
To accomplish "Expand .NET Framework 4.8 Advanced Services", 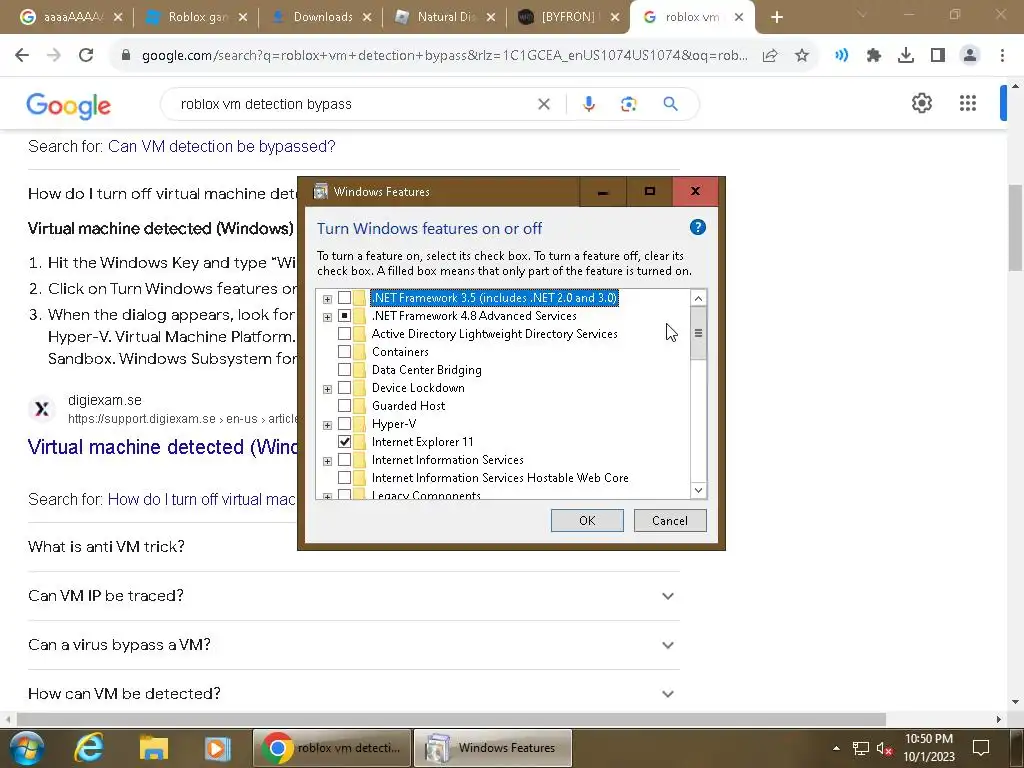I will coord(327,317).
